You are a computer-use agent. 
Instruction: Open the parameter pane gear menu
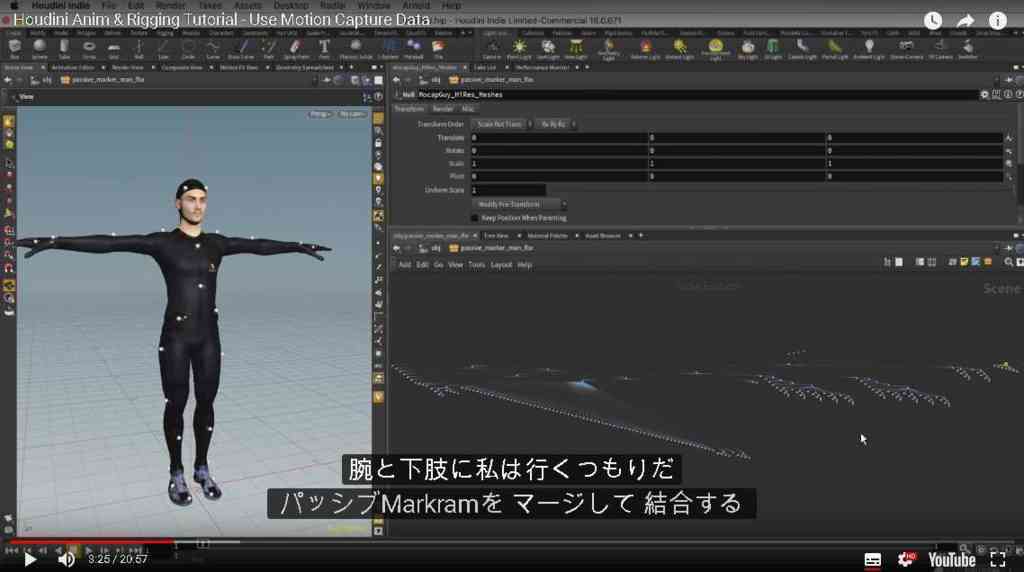[984, 95]
